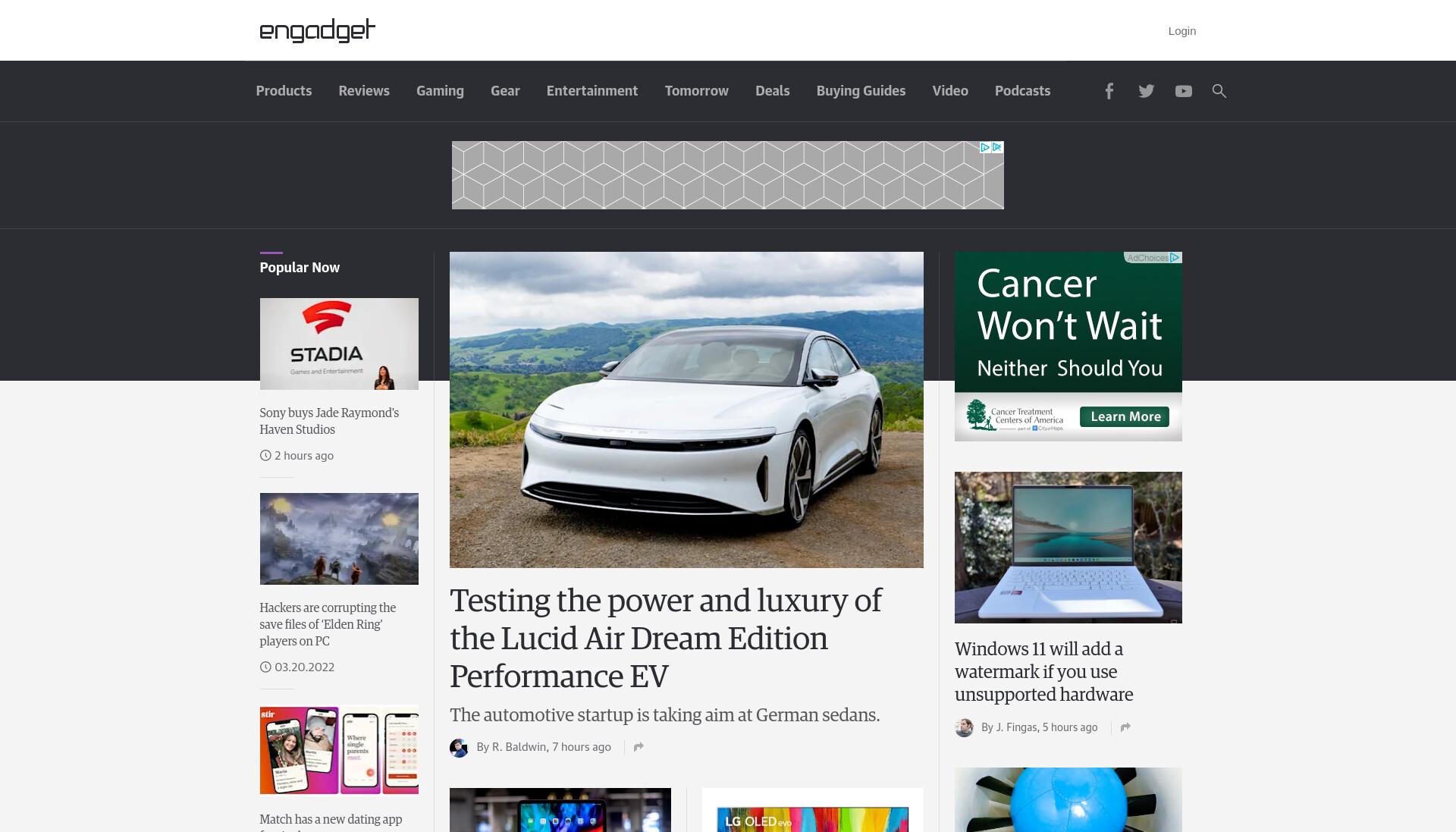Open the Podcasts section
The height and width of the screenshot is (832, 1456).
[1022, 91]
